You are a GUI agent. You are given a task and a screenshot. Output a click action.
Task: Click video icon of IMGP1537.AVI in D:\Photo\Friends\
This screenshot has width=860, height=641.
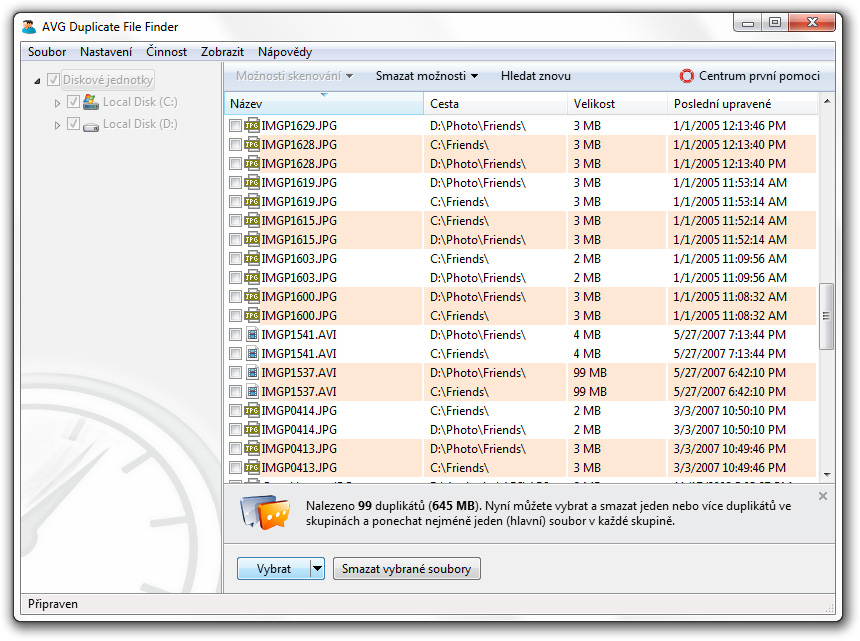point(252,373)
